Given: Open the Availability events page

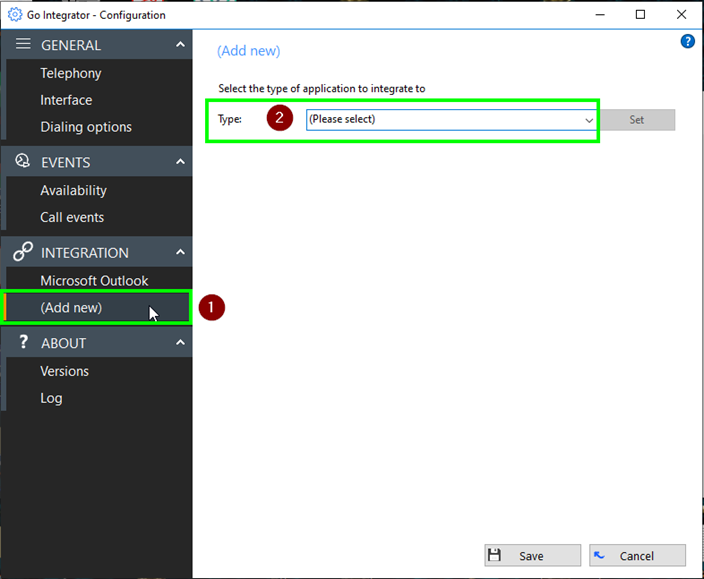Looking at the screenshot, I should pos(73,190).
